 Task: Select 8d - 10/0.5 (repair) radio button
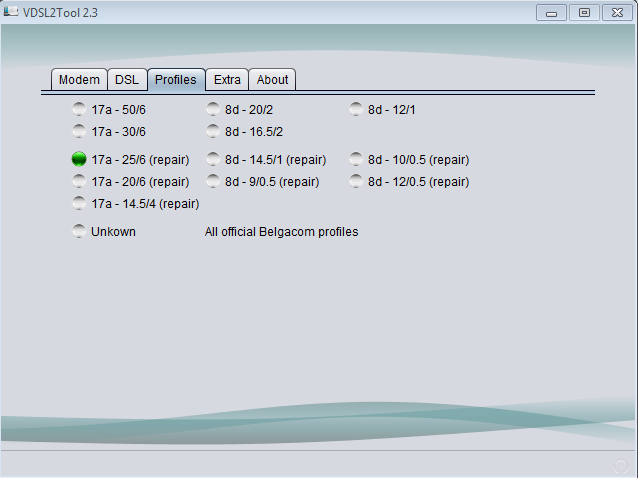[x=356, y=159]
